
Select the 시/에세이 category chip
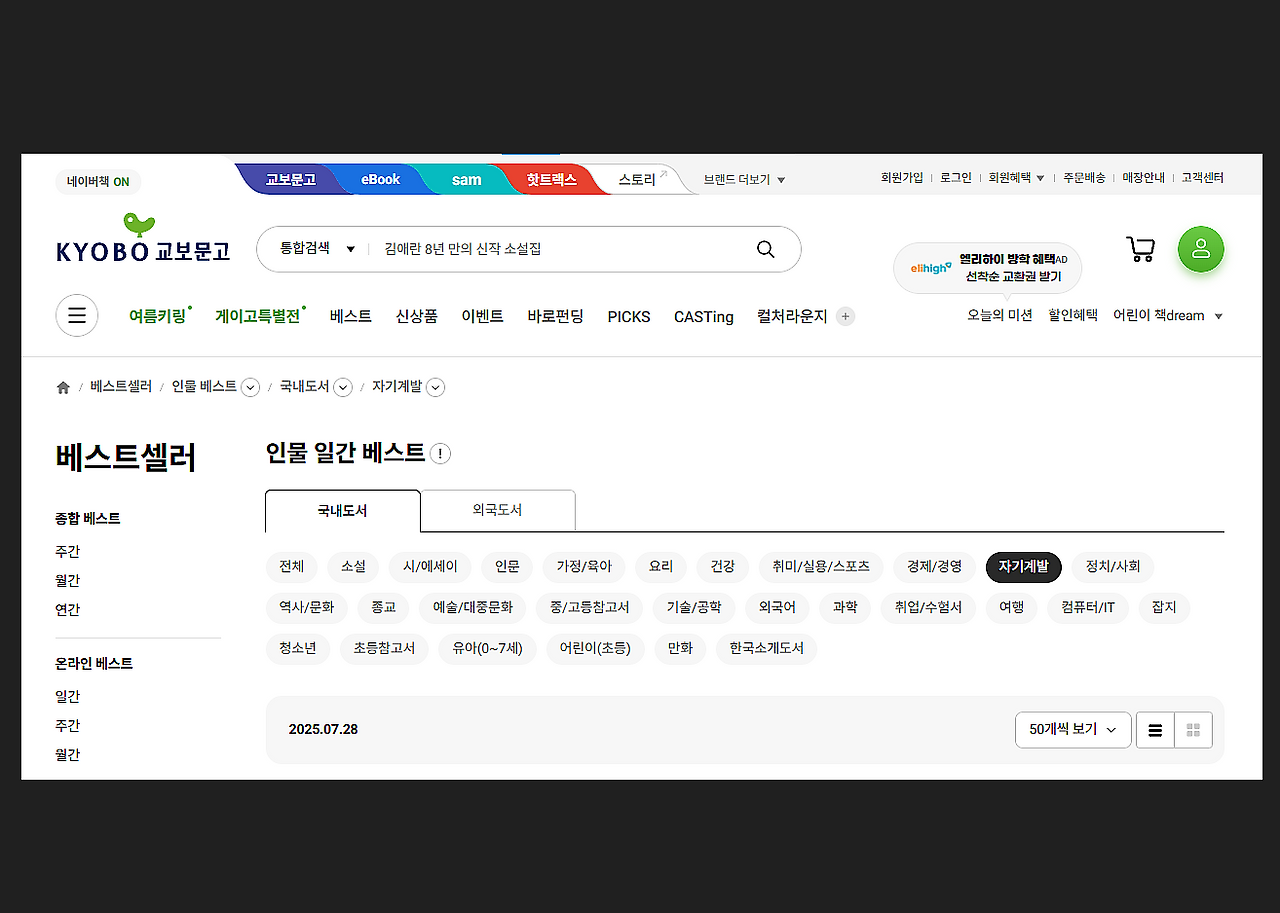coord(430,567)
